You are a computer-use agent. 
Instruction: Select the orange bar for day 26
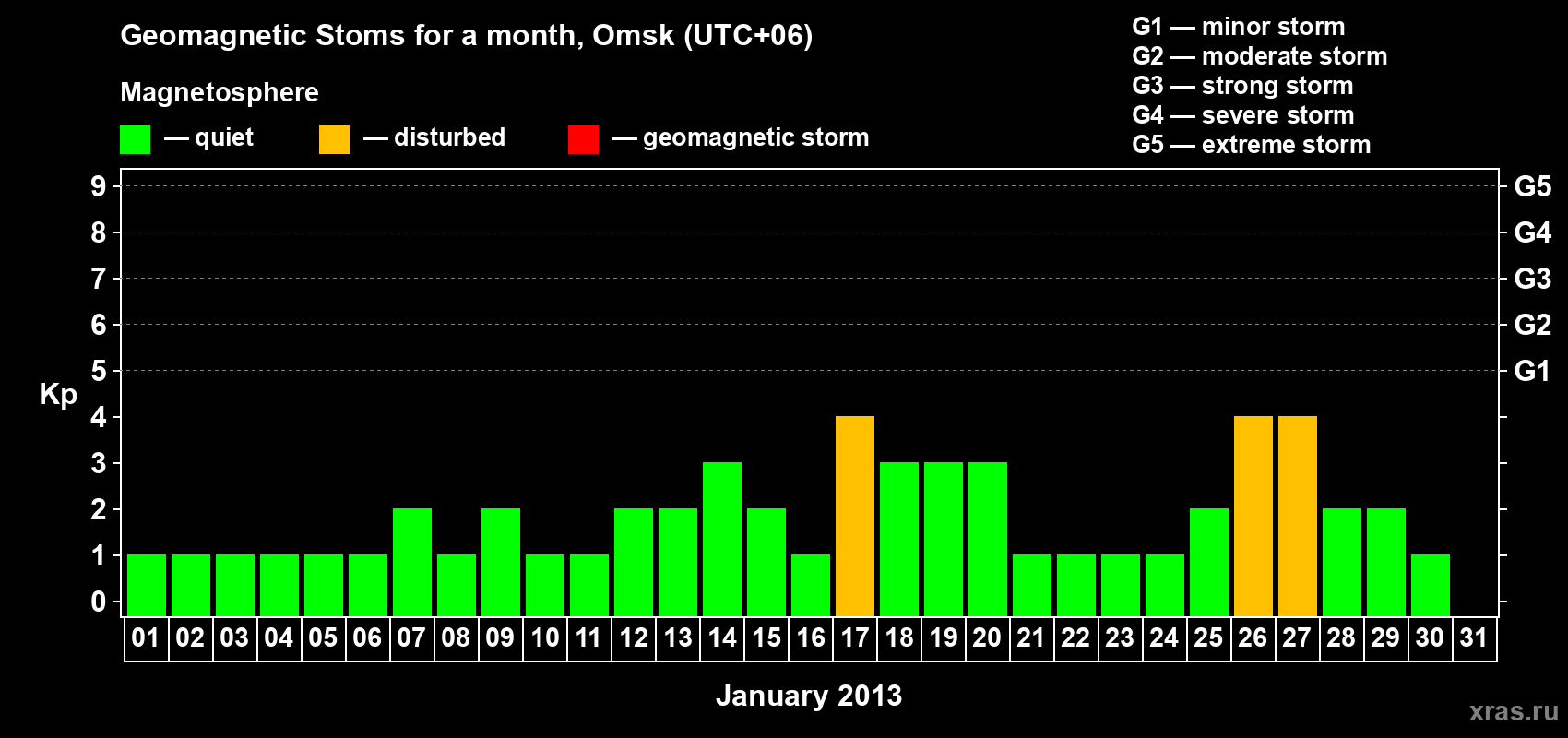point(1253,516)
